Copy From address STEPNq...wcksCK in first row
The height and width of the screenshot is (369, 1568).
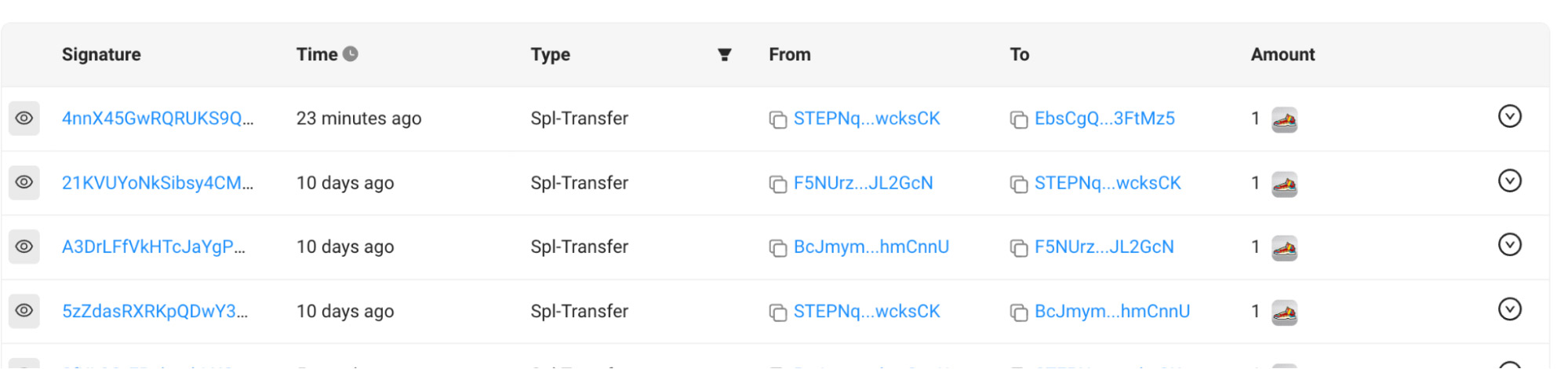[x=778, y=120]
